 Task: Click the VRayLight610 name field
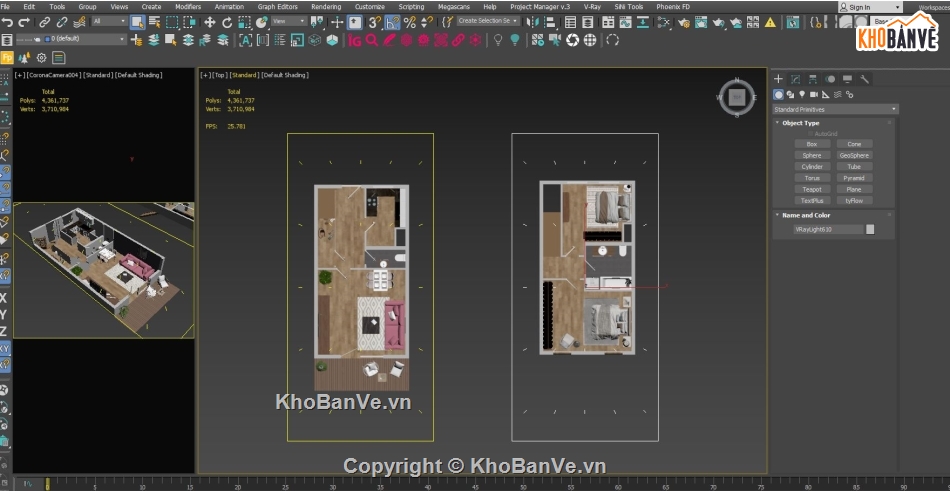point(828,230)
